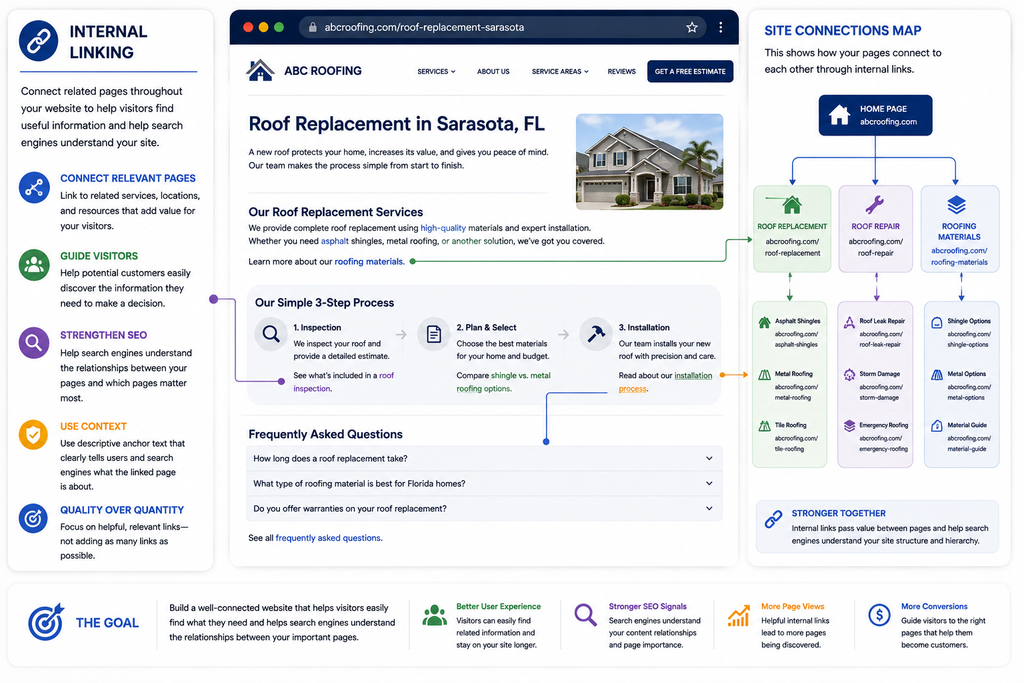Image resolution: width=1024 pixels, height=683 pixels.
Task: Open the Services dropdown menu
Action: tap(436, 72)
